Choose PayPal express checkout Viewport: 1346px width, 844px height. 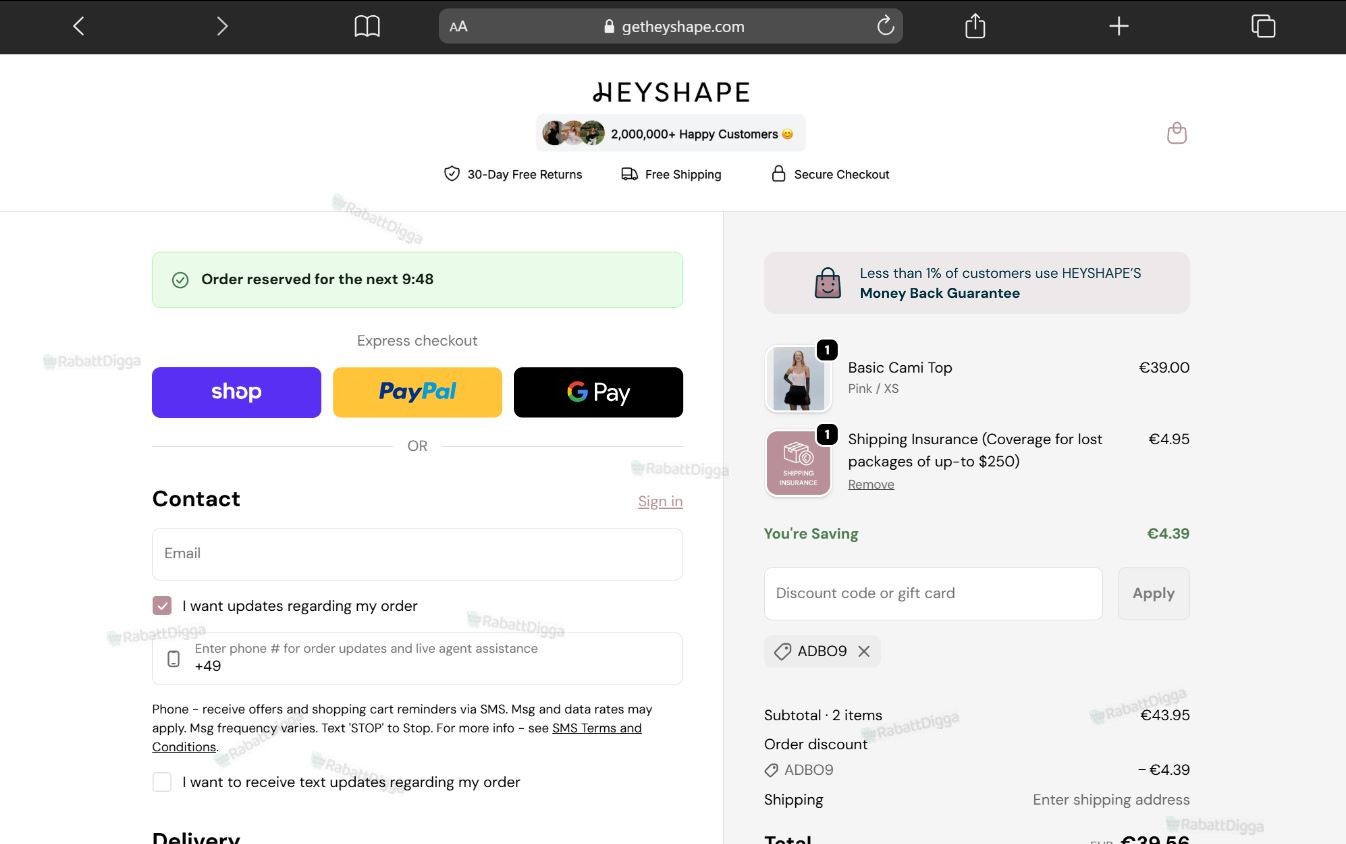[x=417, y=392]
